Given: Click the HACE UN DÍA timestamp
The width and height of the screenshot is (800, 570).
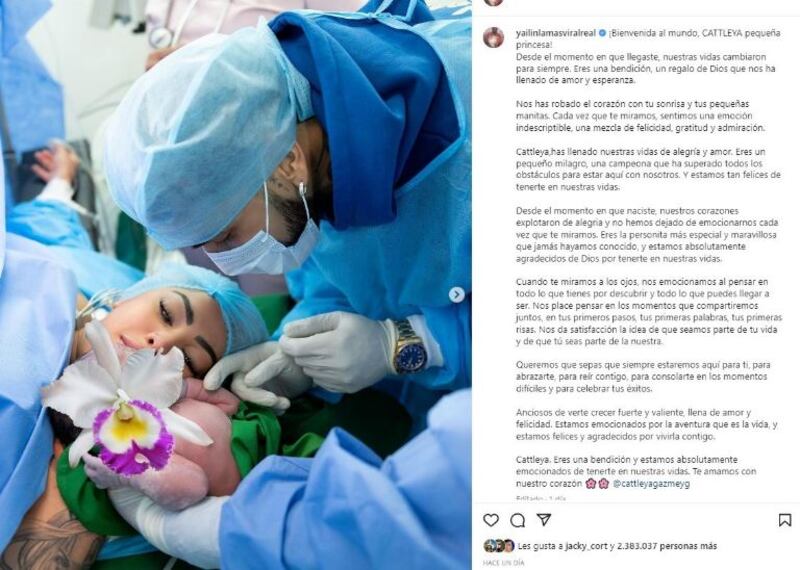Looking at the screenshot, I should 504,562.
